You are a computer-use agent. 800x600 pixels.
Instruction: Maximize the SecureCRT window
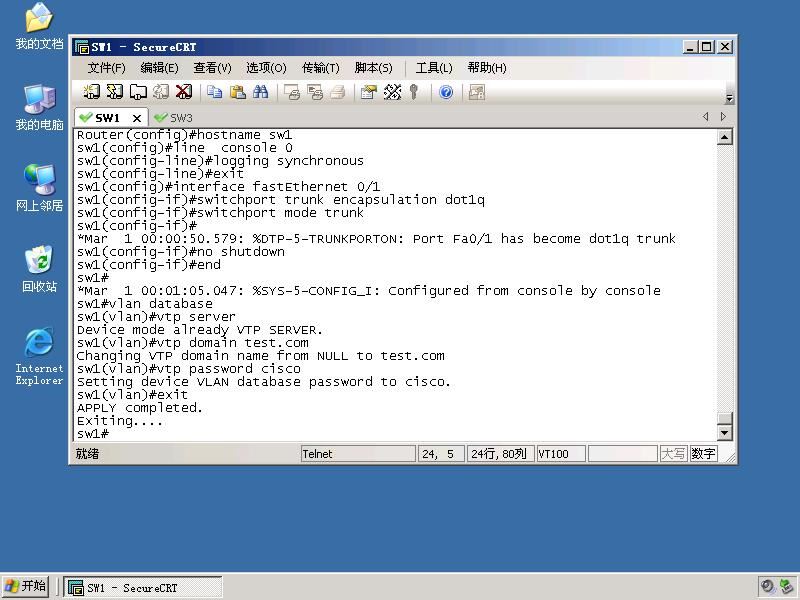click(x=707, y=47)
